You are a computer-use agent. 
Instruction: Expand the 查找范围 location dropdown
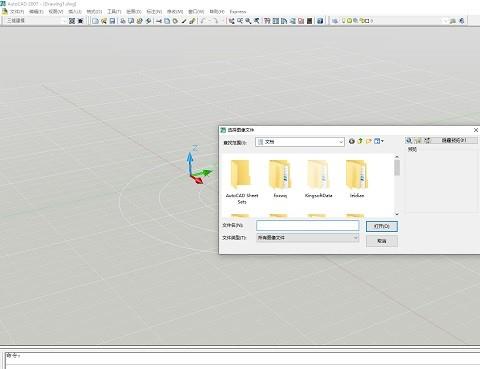(341, 142)
